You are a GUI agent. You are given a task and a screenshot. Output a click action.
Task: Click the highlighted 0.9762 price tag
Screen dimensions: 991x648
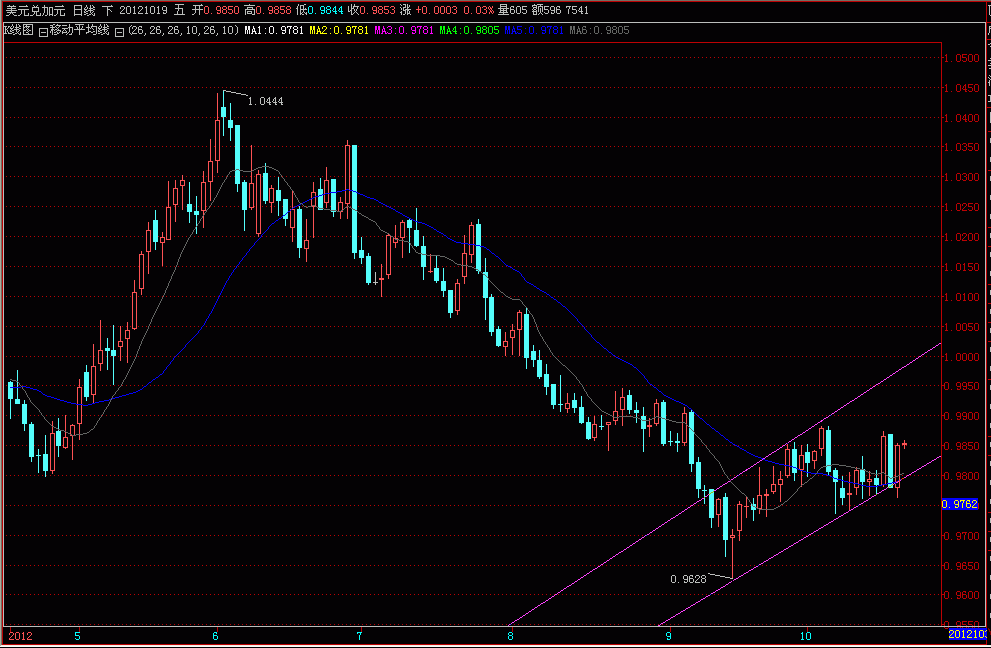coord(960,504)
